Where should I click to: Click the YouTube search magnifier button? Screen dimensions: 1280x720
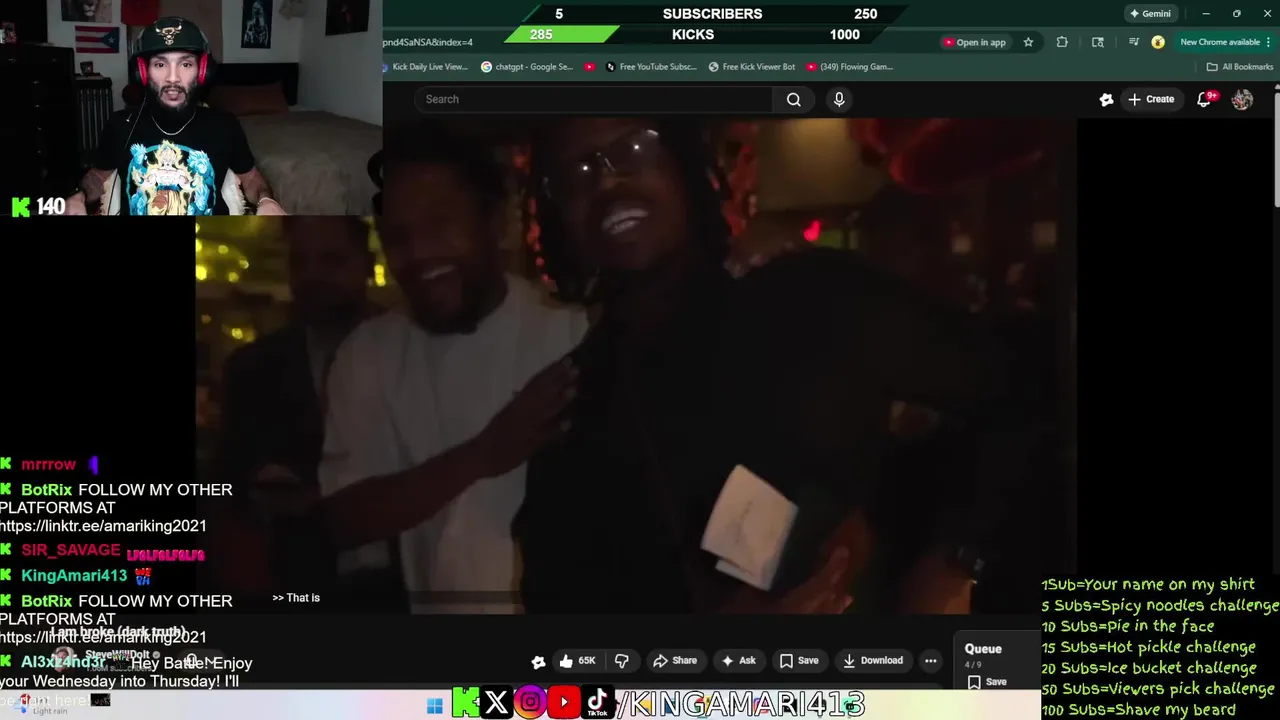793,99
